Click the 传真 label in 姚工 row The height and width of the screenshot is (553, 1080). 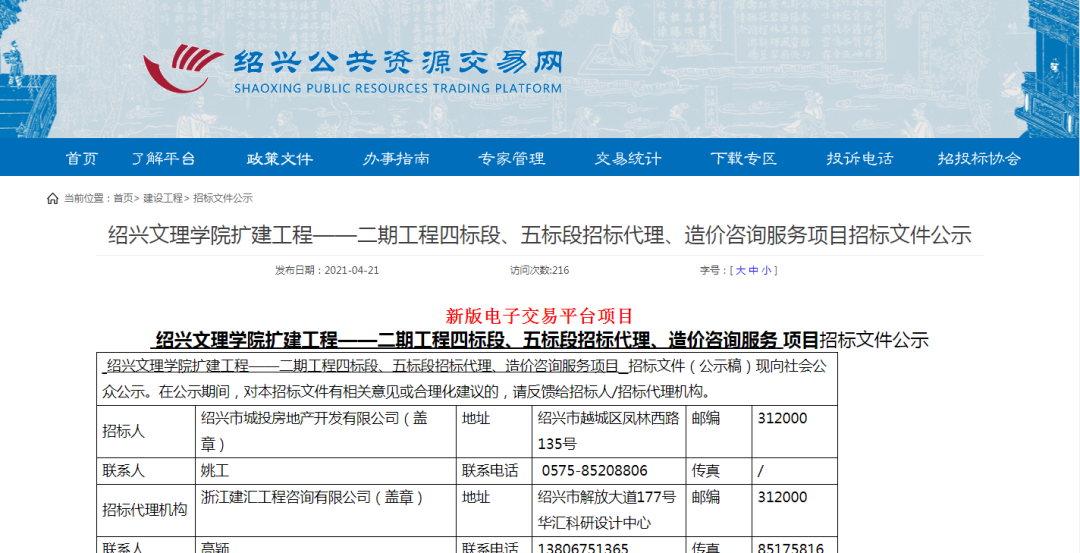click(x=706, y=471)
